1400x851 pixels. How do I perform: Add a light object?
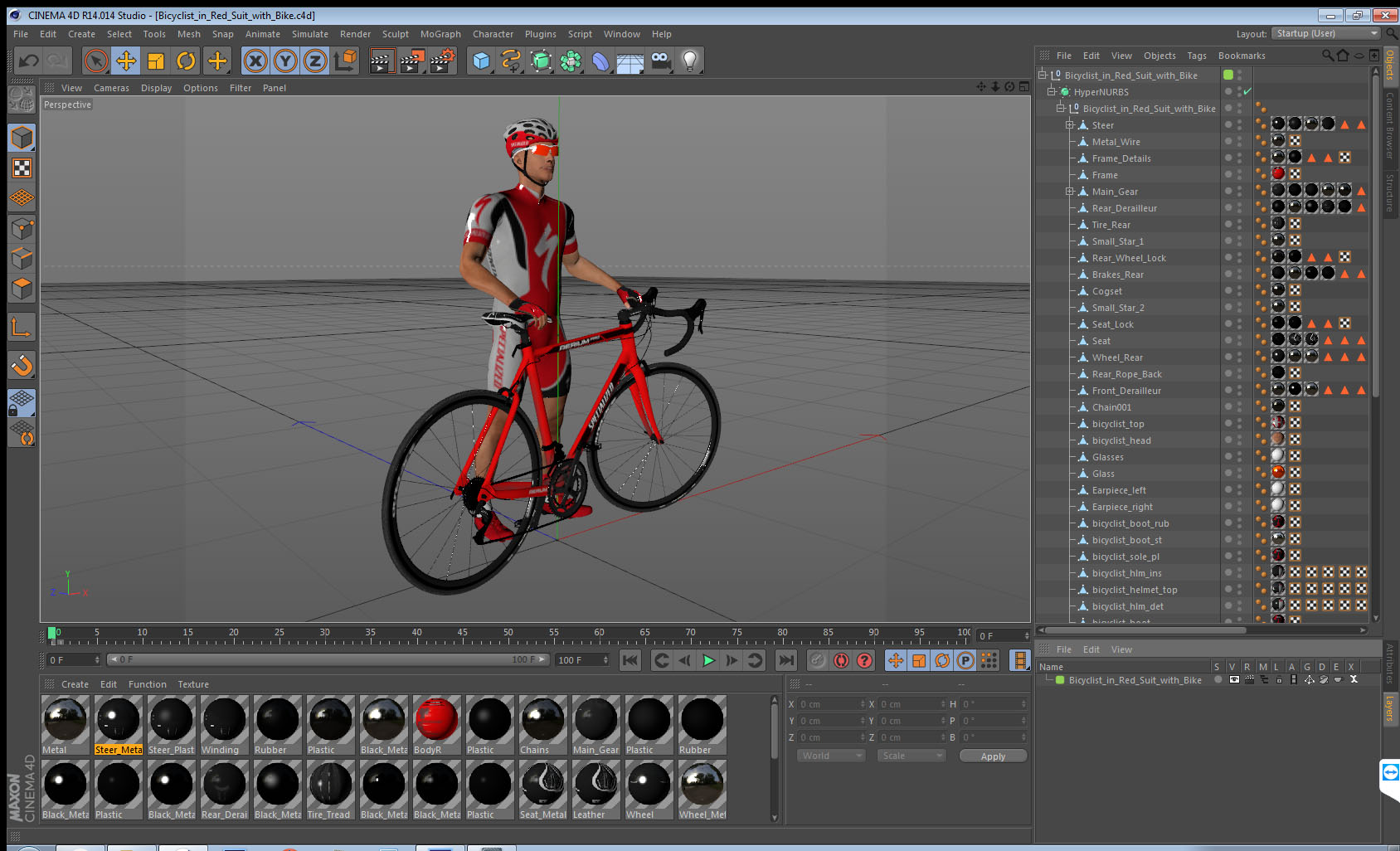click(x=690, y=61)
